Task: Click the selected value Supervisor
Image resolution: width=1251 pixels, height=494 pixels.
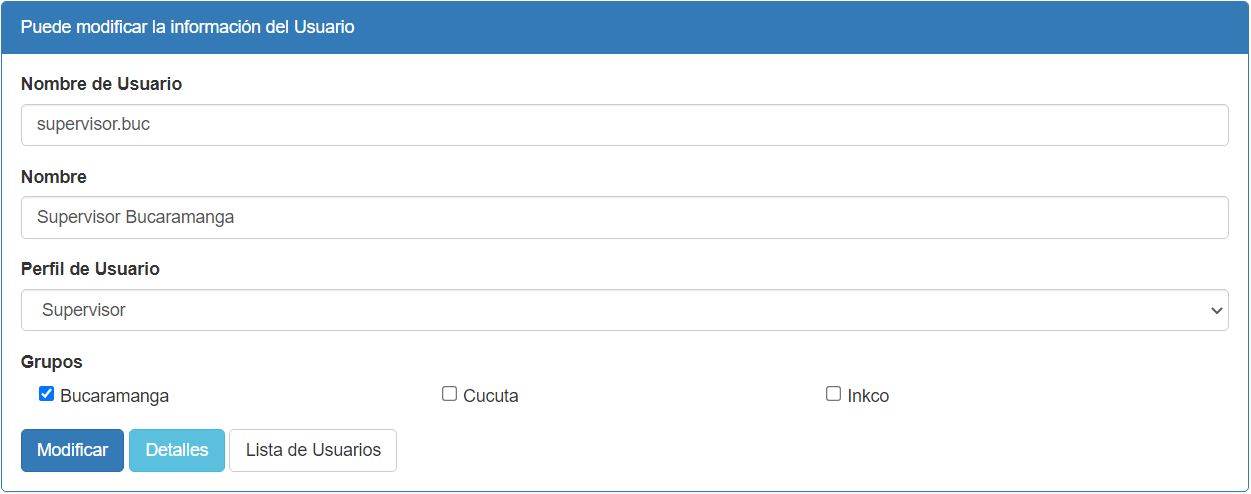Action: click(84, 310)
